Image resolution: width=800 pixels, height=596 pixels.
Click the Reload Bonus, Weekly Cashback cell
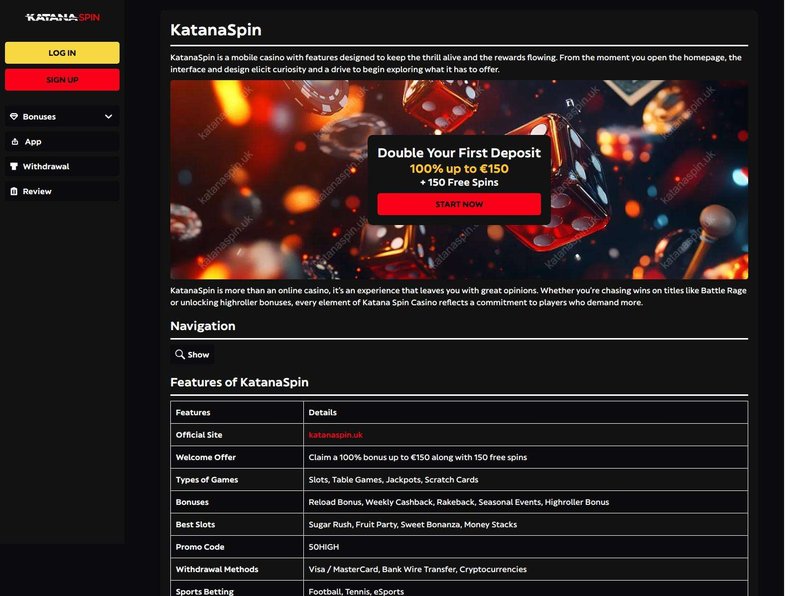coord(459,502)
